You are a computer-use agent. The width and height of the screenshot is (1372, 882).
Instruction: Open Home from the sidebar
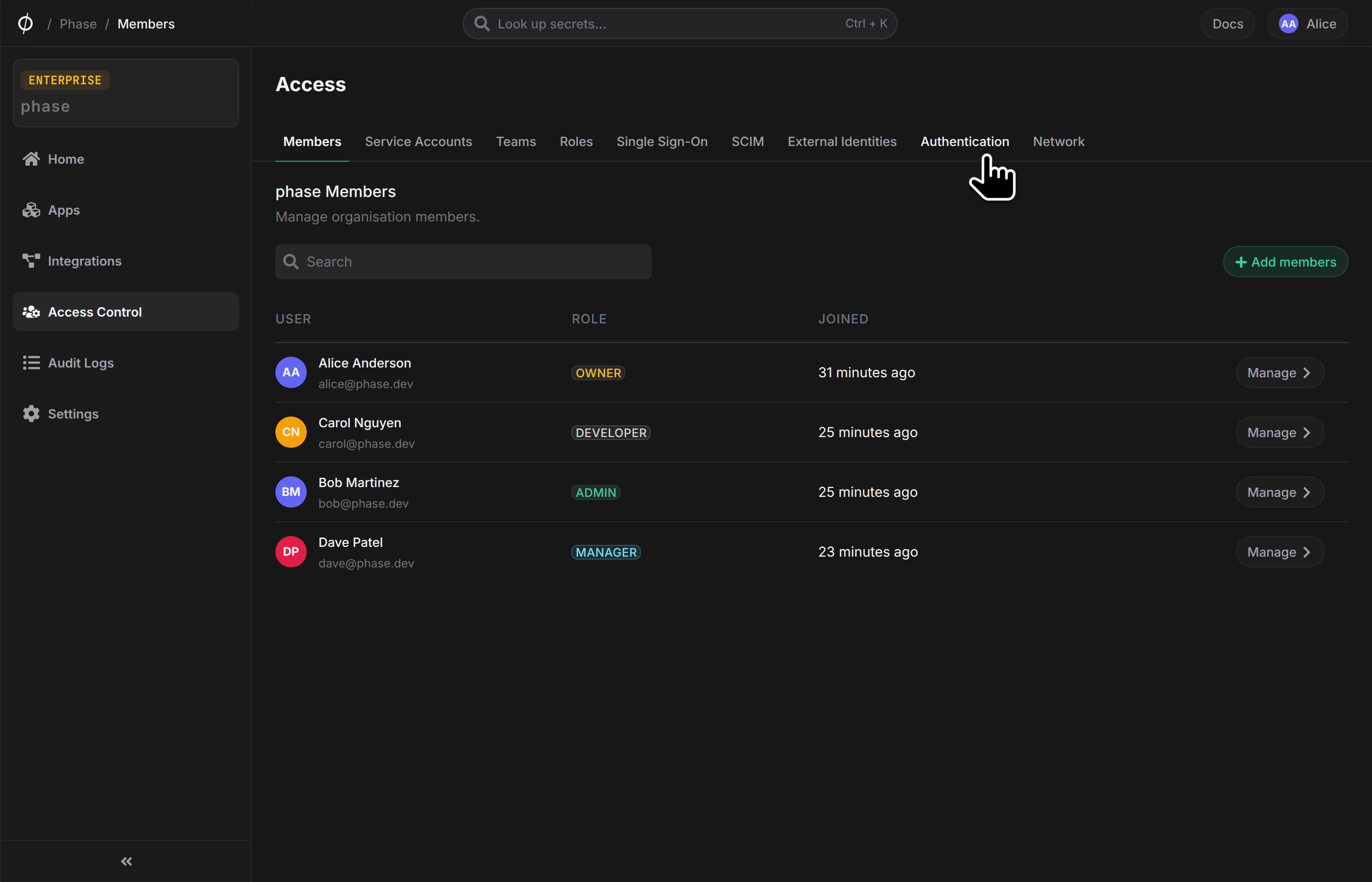[125, 159]
